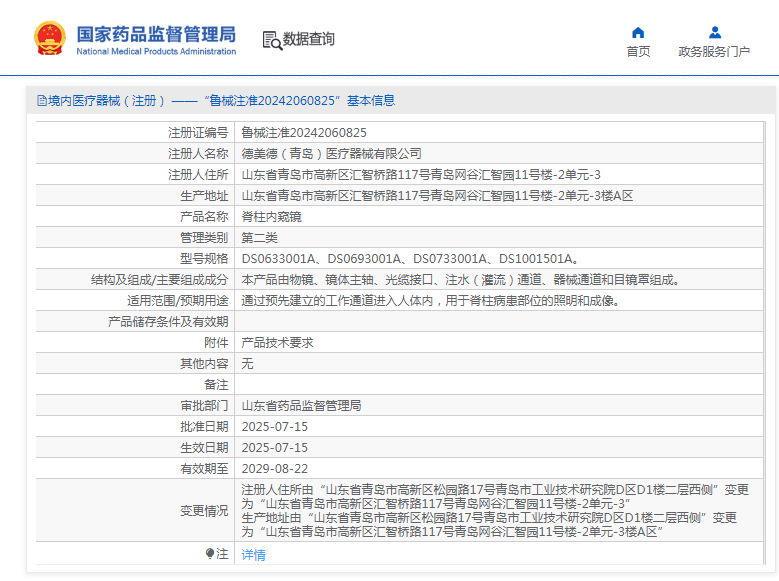Go to 首页 label
Screen dimensions: 779x581
(638, 52)
